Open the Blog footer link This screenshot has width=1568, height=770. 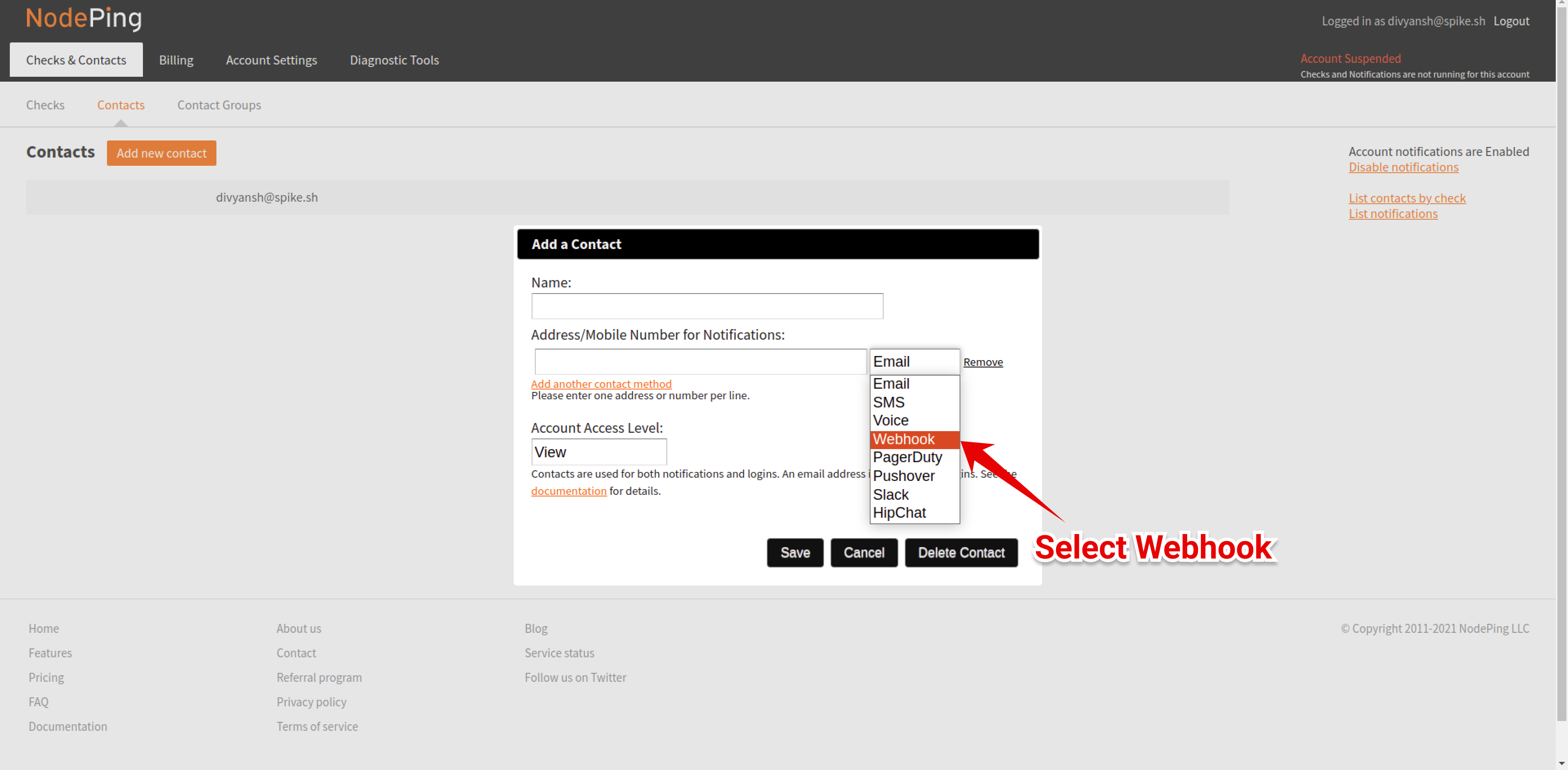(536, 628)
